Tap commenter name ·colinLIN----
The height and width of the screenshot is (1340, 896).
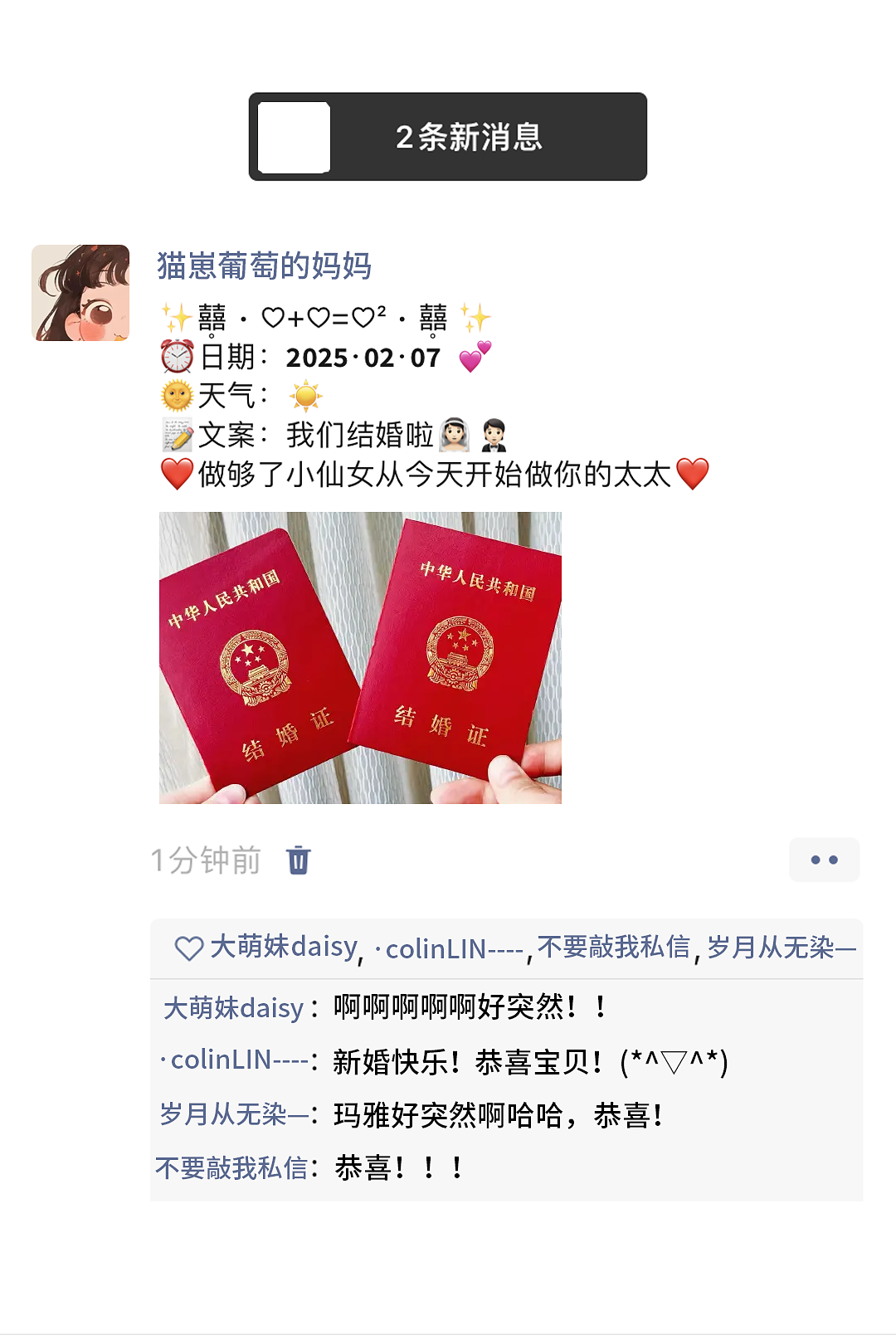tap(234, 1060)
